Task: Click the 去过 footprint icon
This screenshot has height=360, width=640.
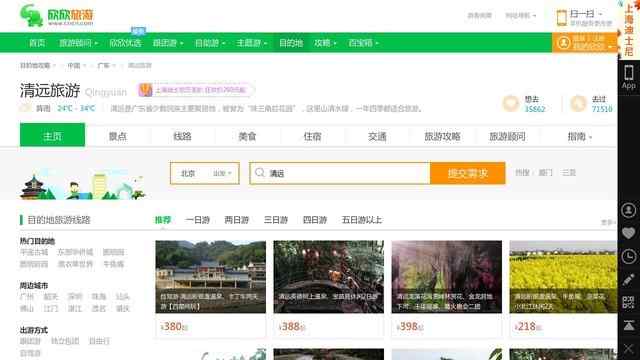Action: 578,104
